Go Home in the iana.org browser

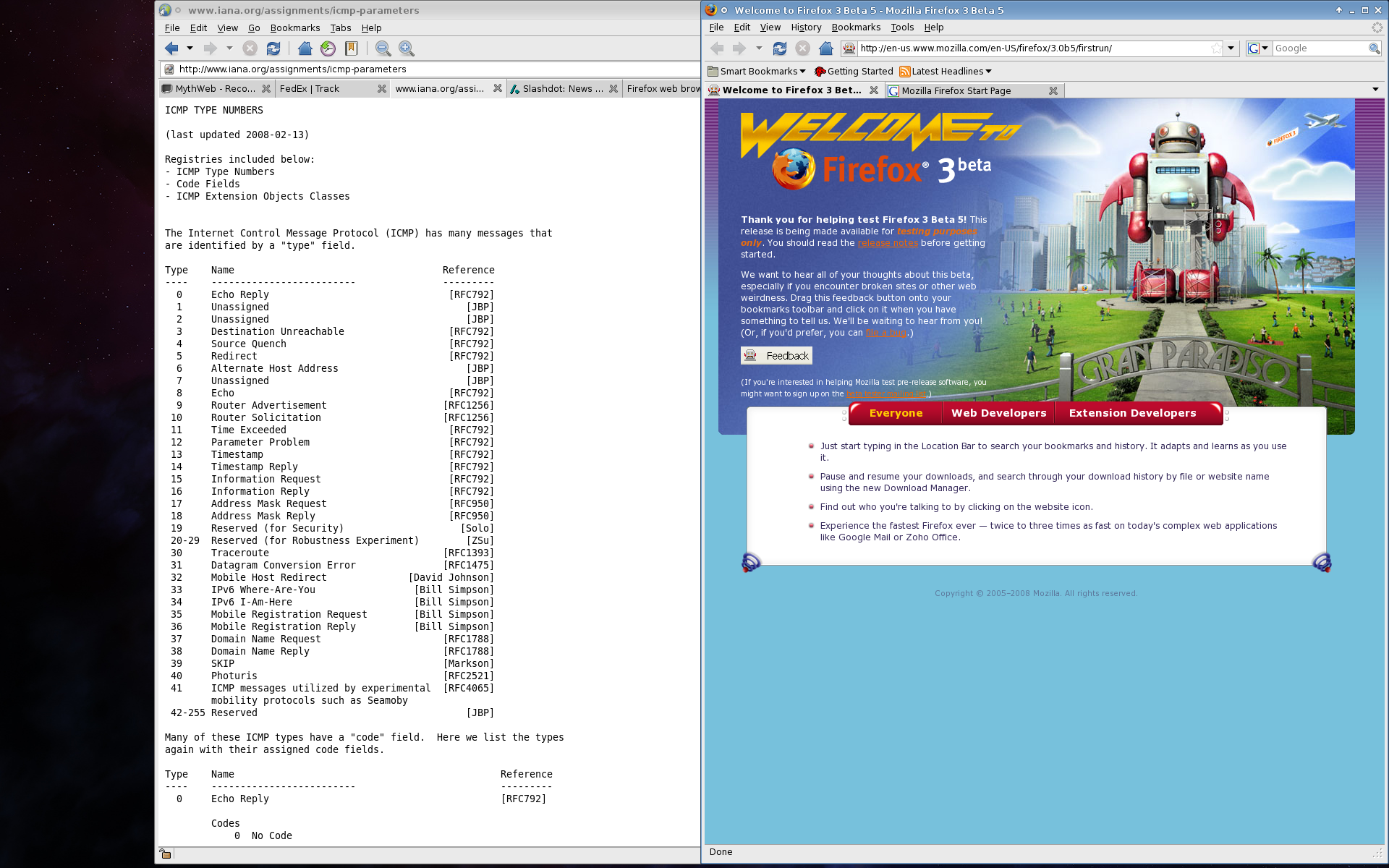[x=305, y=48]
